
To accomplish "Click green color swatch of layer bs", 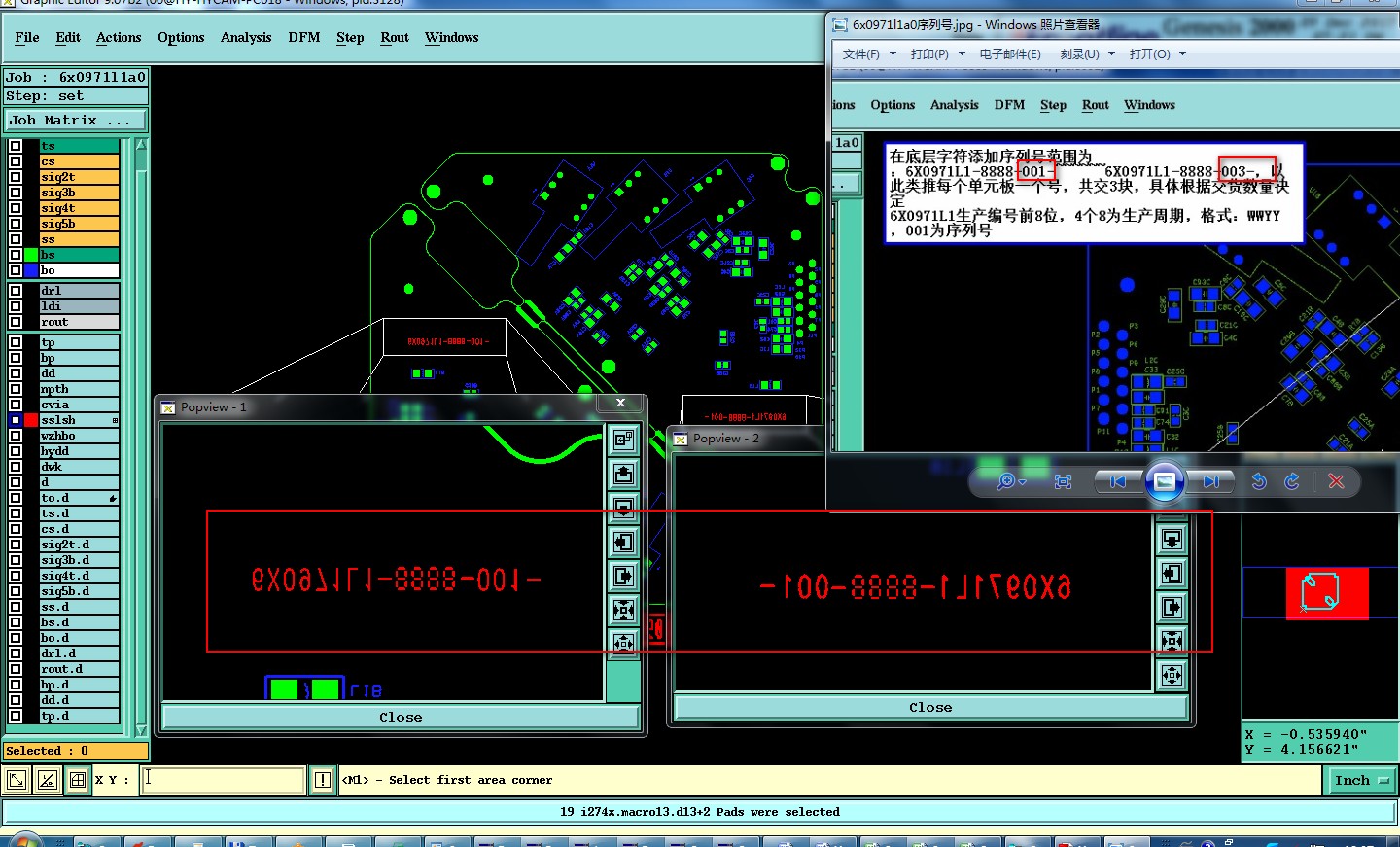I will click(31, 255).
